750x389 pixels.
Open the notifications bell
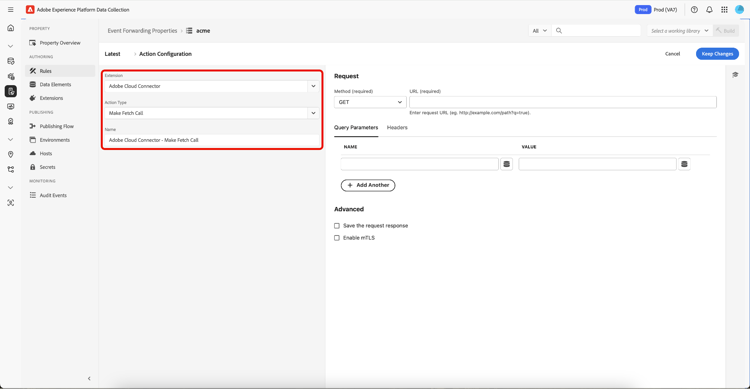(709, 10)
